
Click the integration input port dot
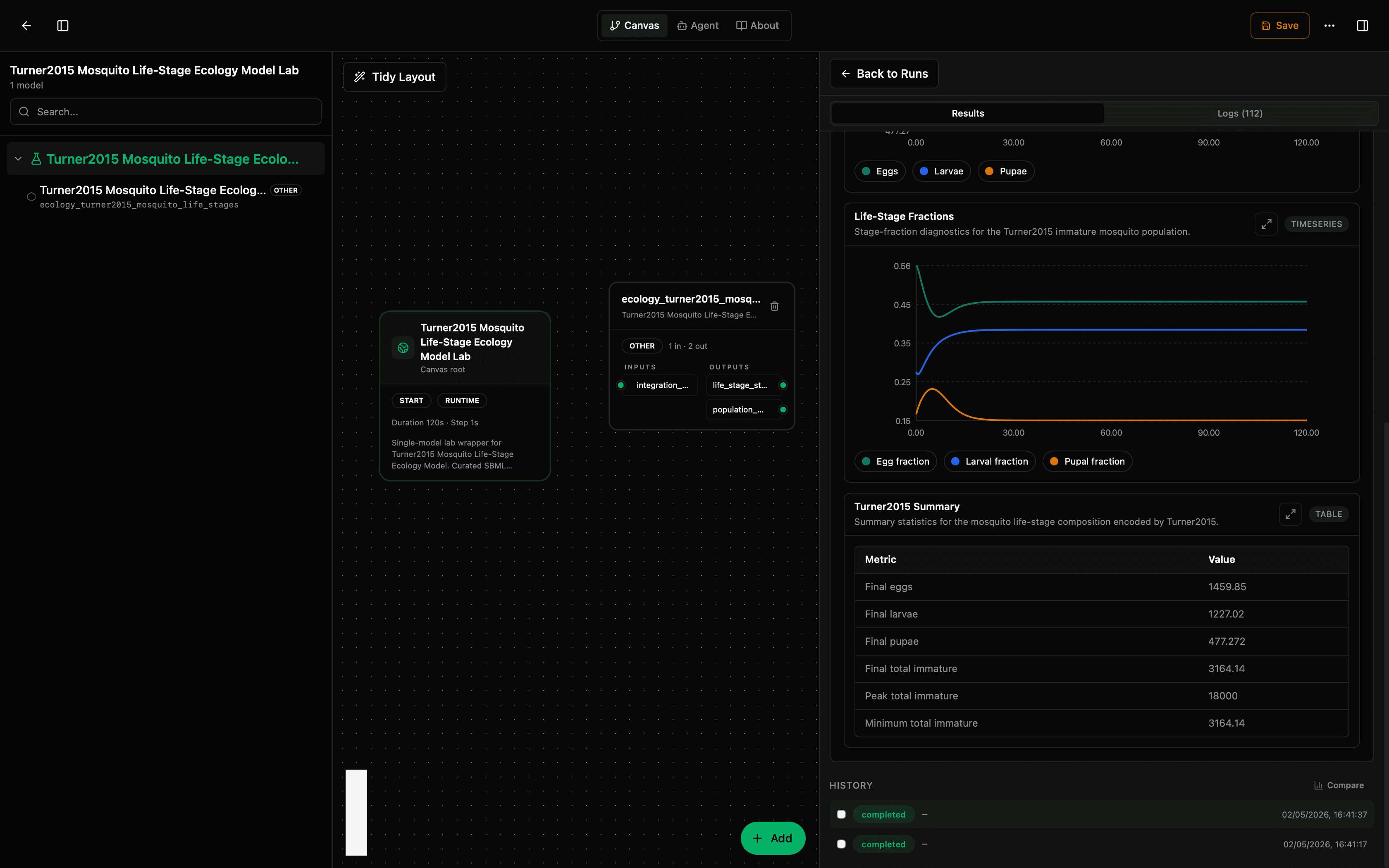[621, 385]
